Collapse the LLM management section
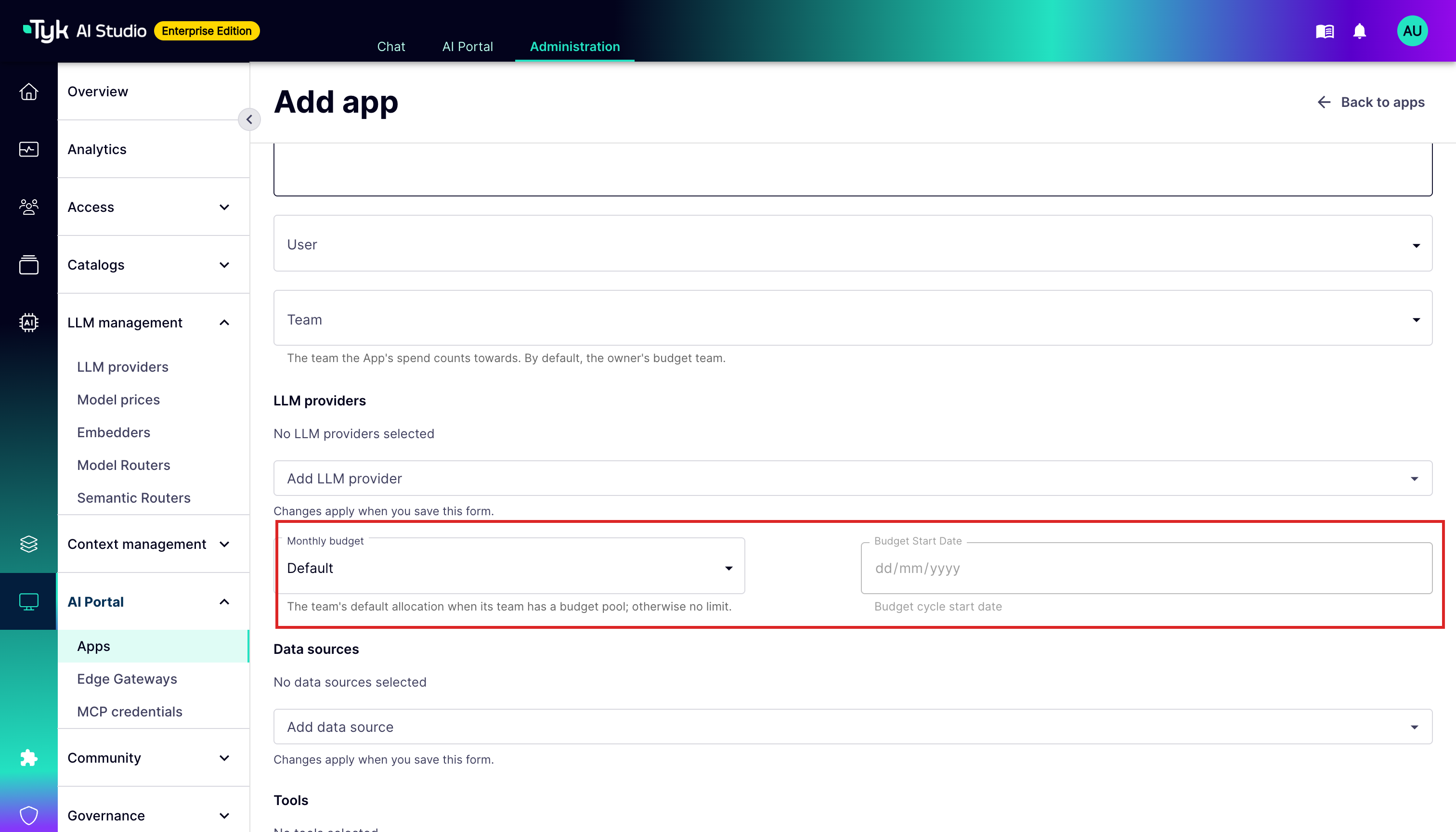The height and width of the screenshot is (832, 1456). click(x=153, y=322)
